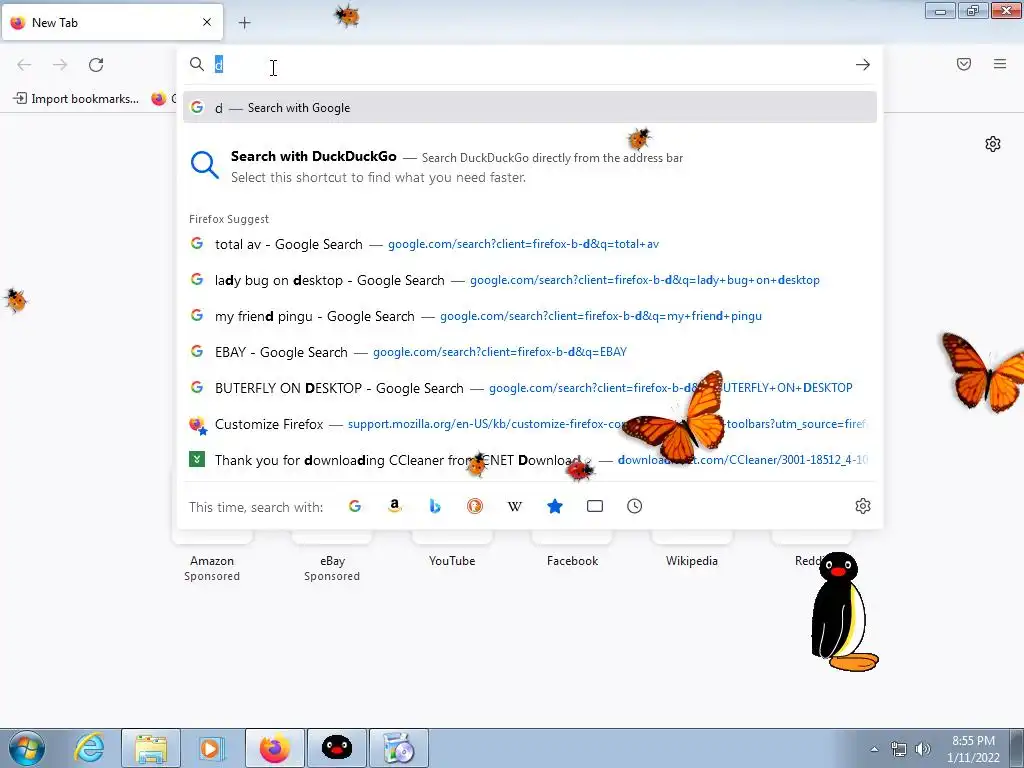Open search settings gear in suggestion panel

coord(863,506)
